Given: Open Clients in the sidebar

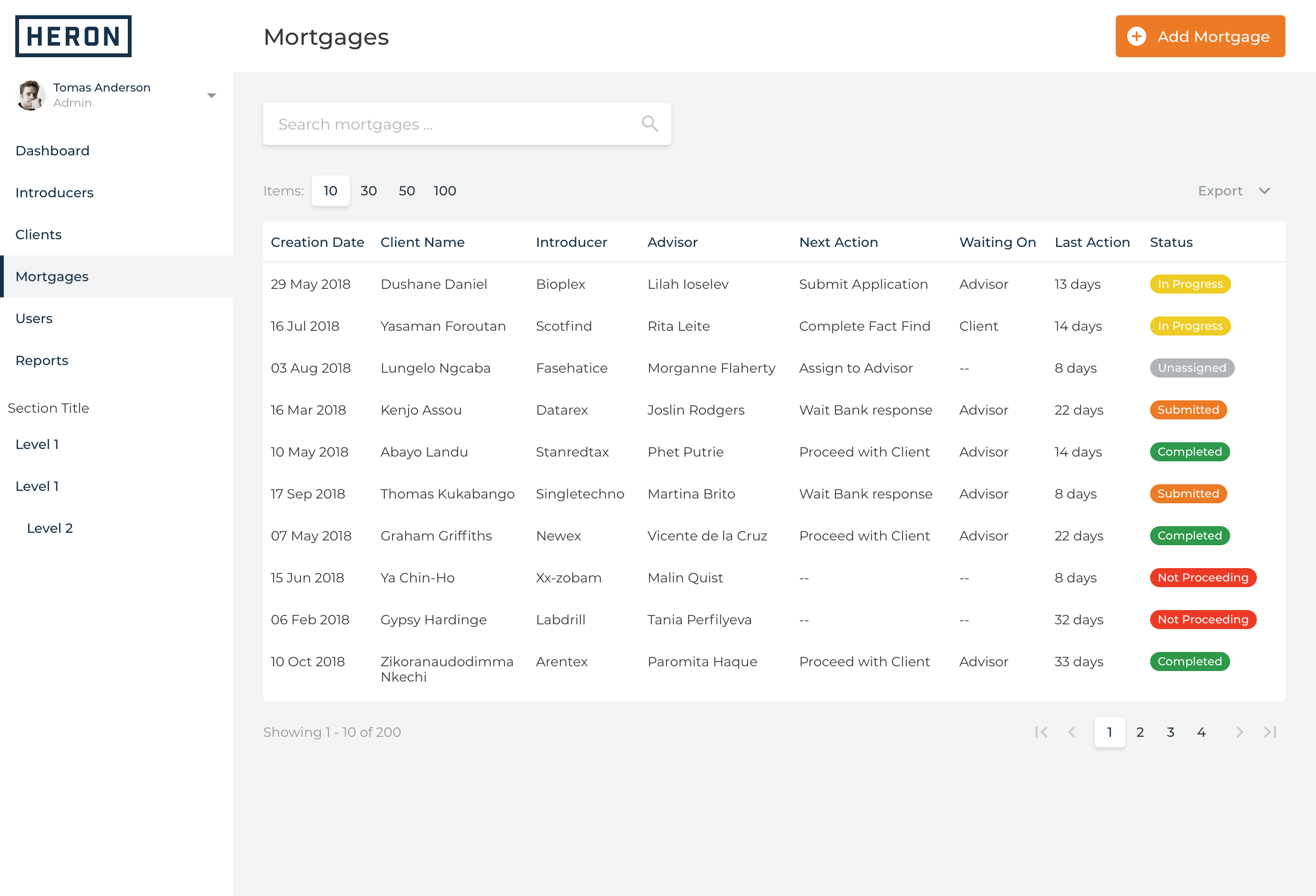Looking at the screenshot, I should pyautogui.click(x=39, y=234).
